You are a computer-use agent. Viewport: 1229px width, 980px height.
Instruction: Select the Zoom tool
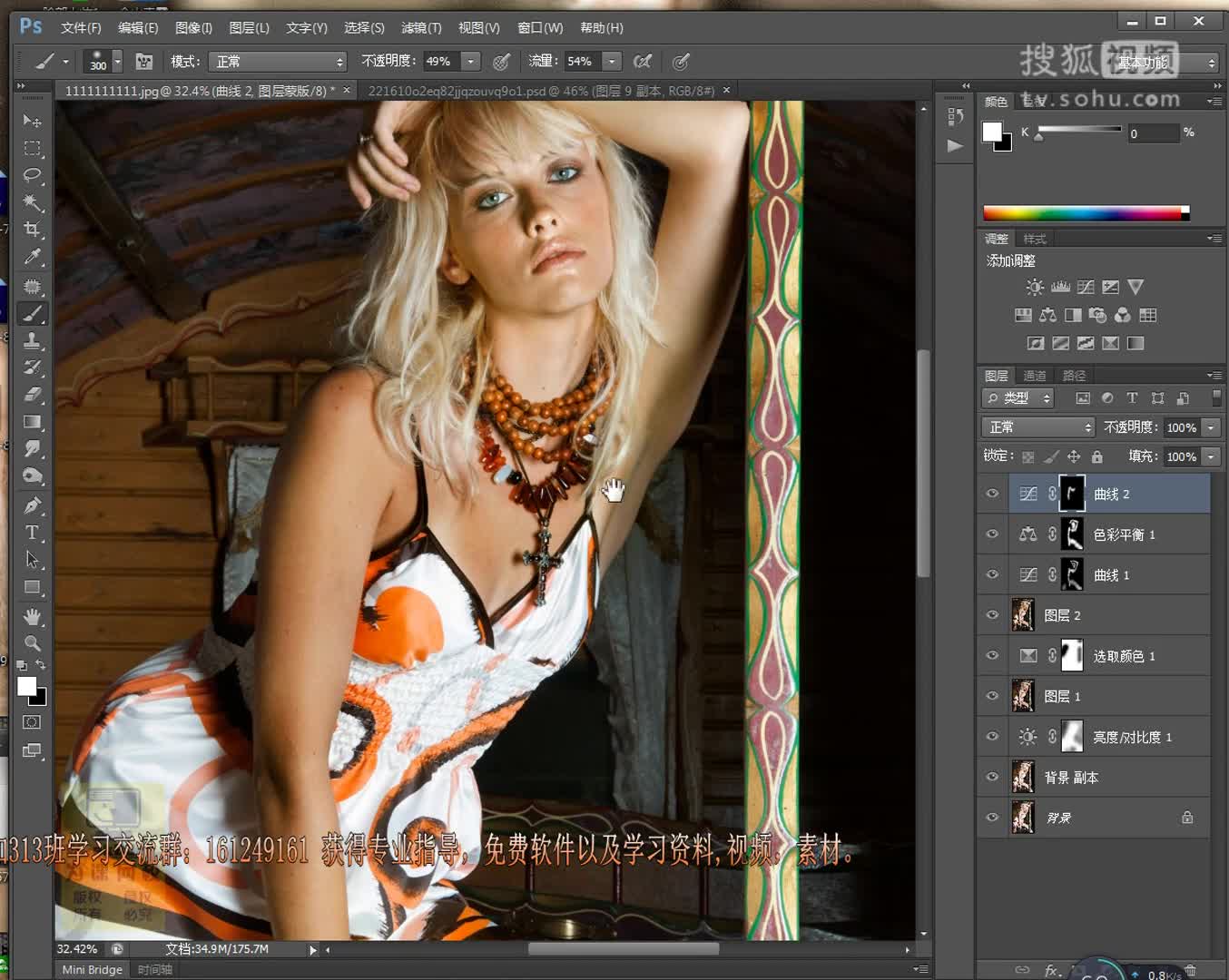coord(33,643)
